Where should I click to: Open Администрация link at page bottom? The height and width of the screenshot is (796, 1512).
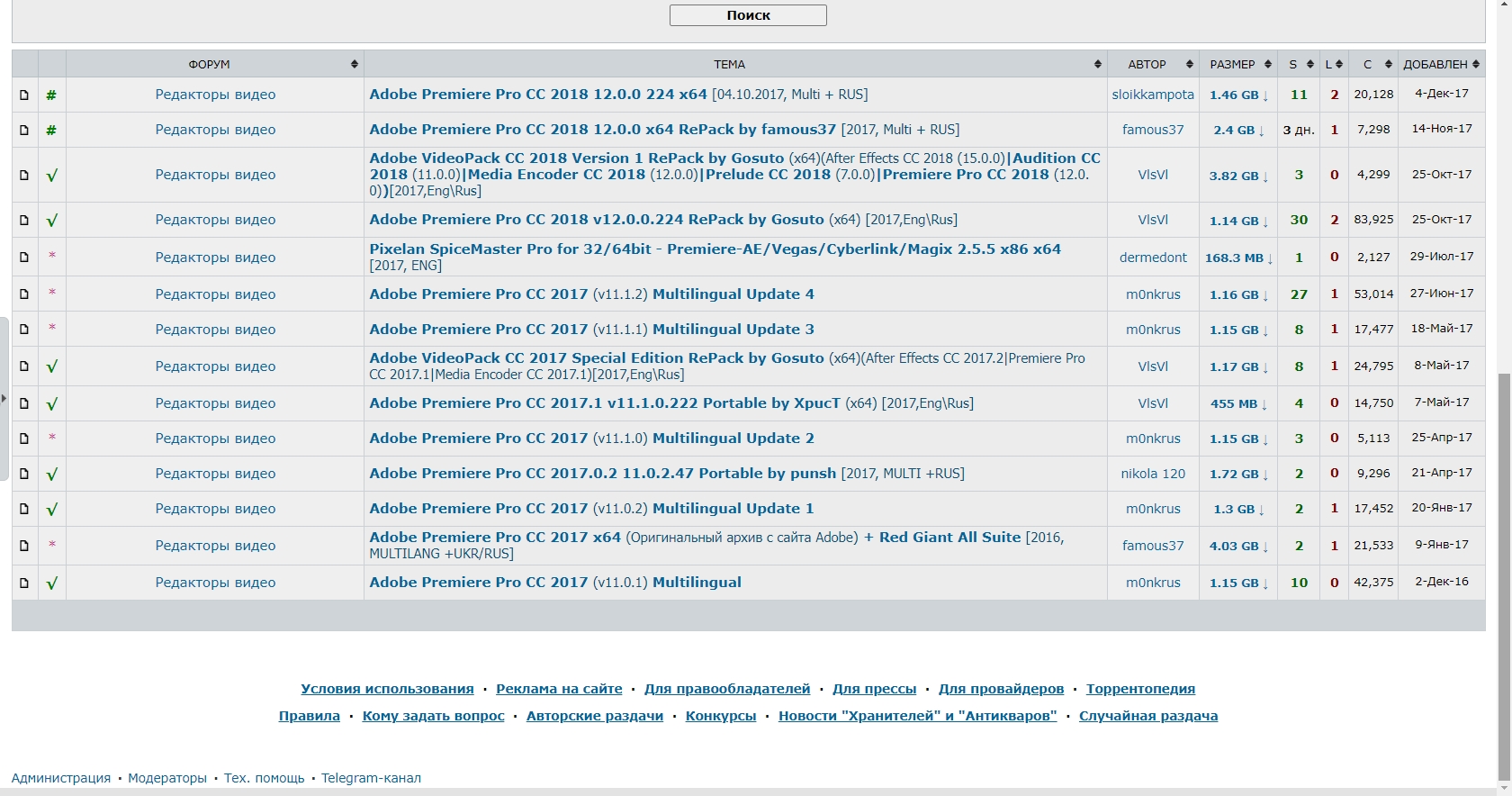point(61,778)
